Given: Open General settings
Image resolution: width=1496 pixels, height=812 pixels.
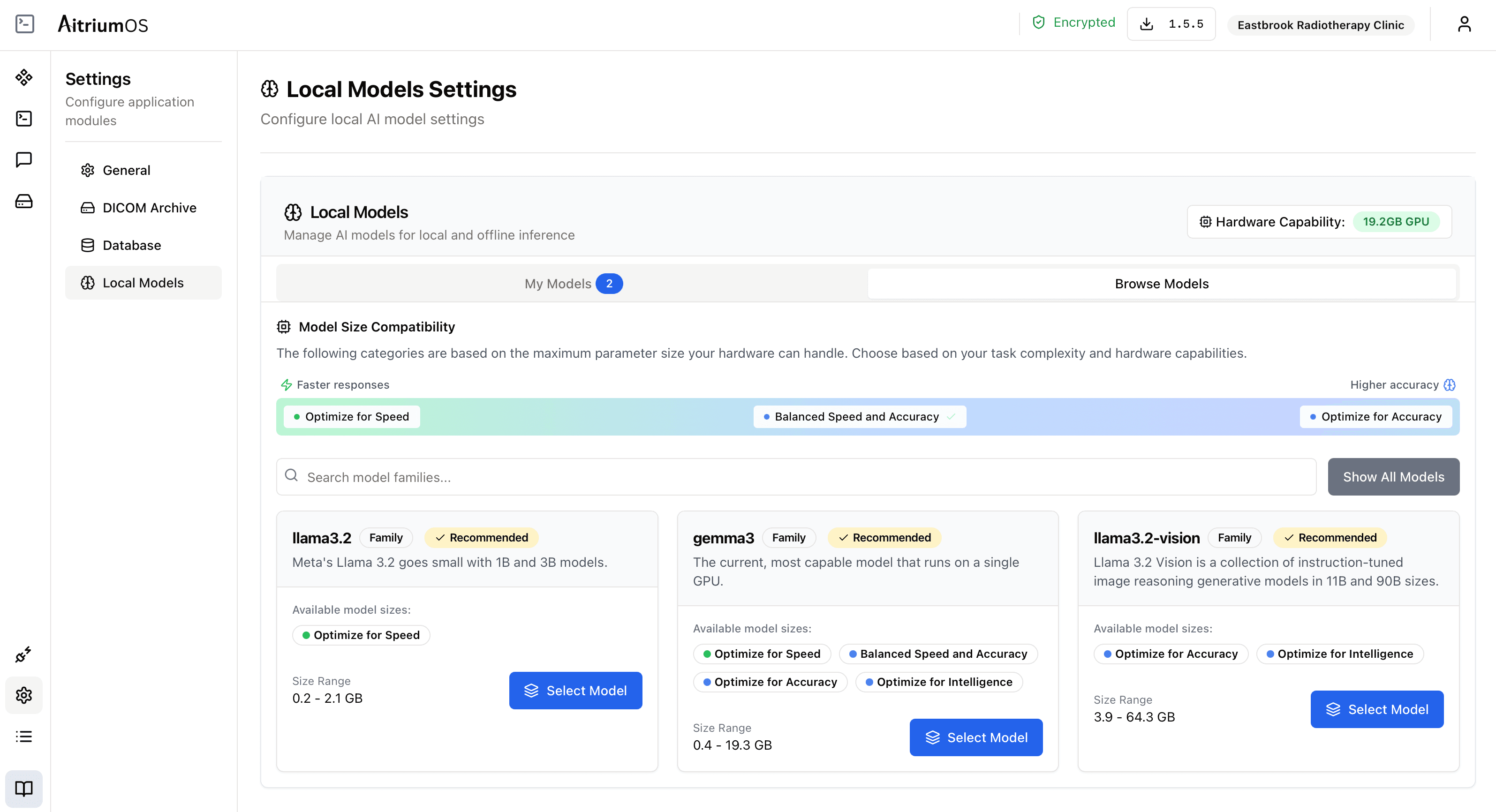Looking at the screenshot, I should pos(144,170).
